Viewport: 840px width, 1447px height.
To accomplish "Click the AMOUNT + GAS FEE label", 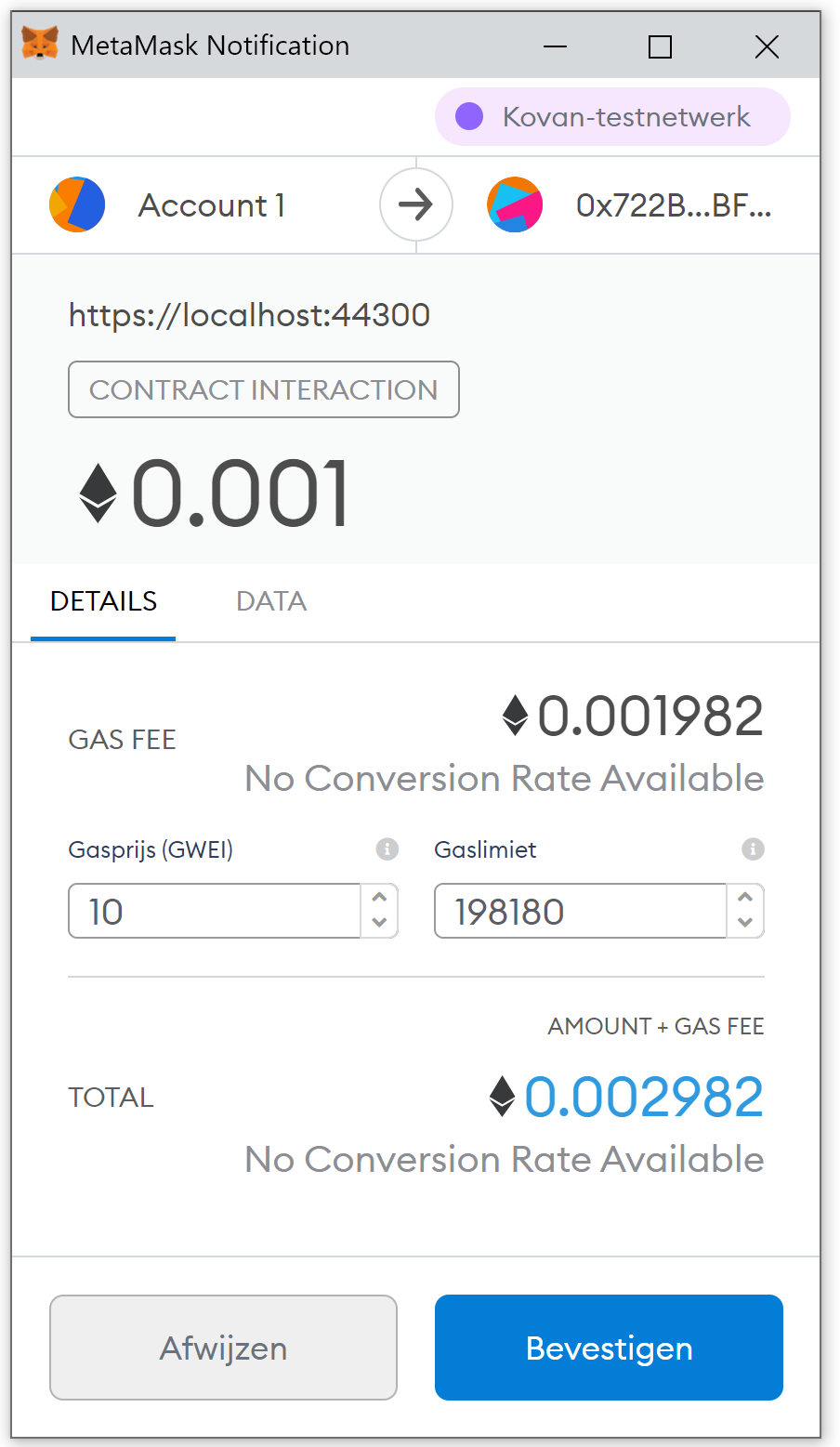I will 656,1026.
